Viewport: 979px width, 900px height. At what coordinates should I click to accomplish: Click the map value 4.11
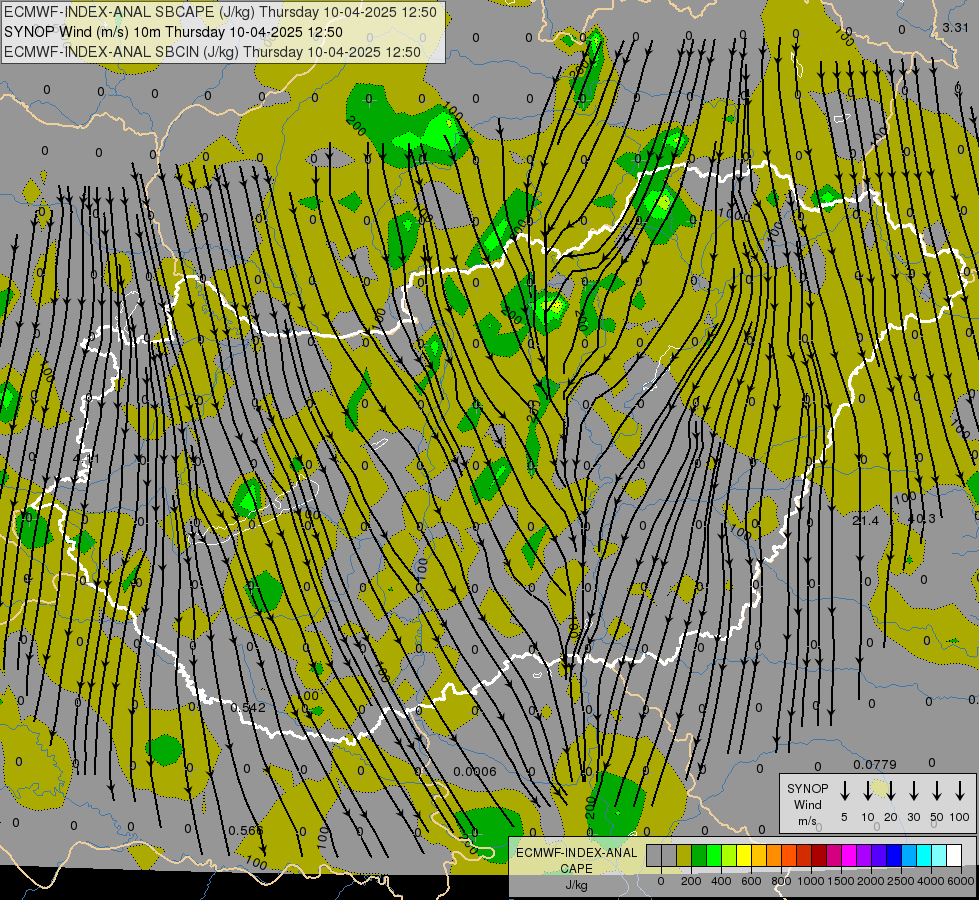point(86,459)
